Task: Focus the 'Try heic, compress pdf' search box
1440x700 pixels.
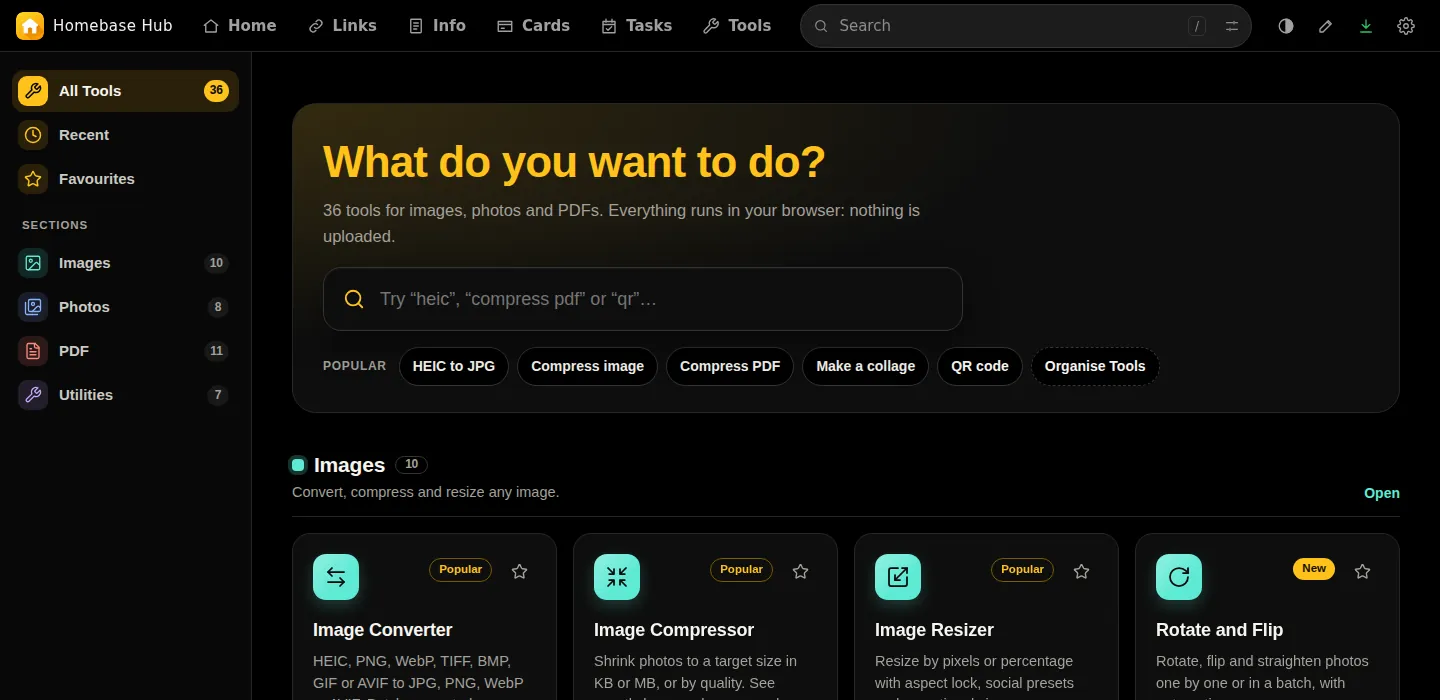Action: tap(643, 299)
